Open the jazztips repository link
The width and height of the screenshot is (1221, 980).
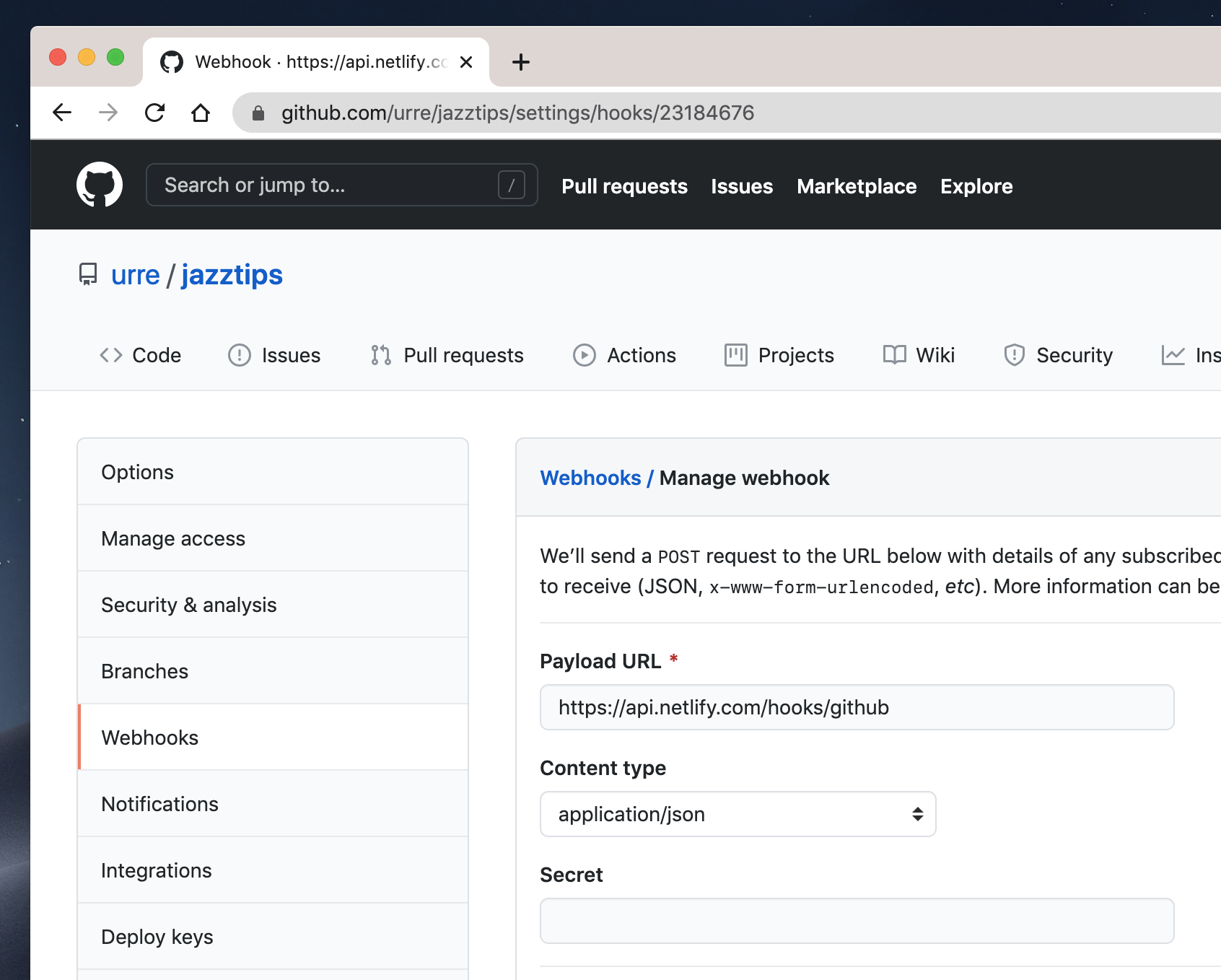[232, 275]
